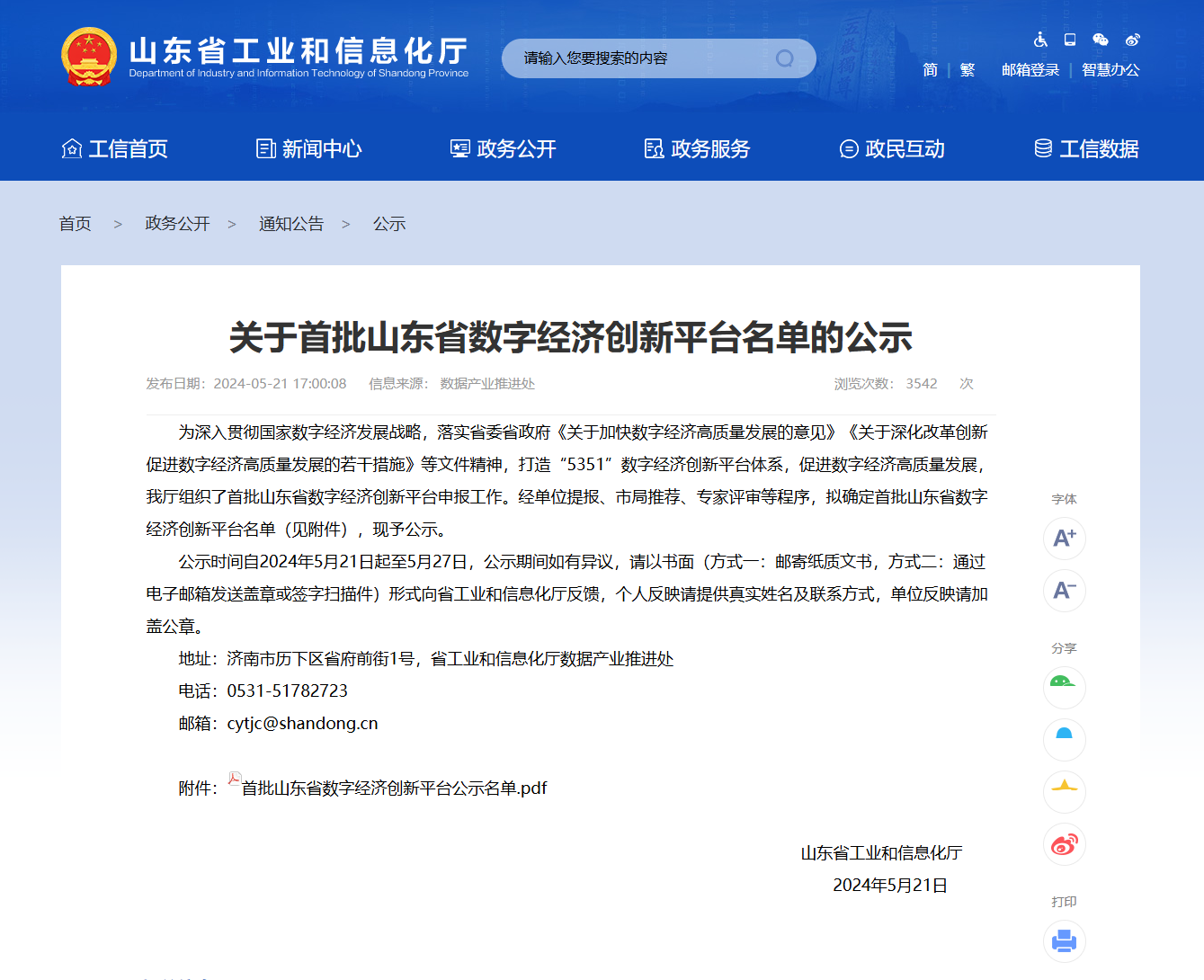Go to 通知公告 in the breadcrumb
The image size is (1204, 980).
pyautogui.click(x=291, y=224)
